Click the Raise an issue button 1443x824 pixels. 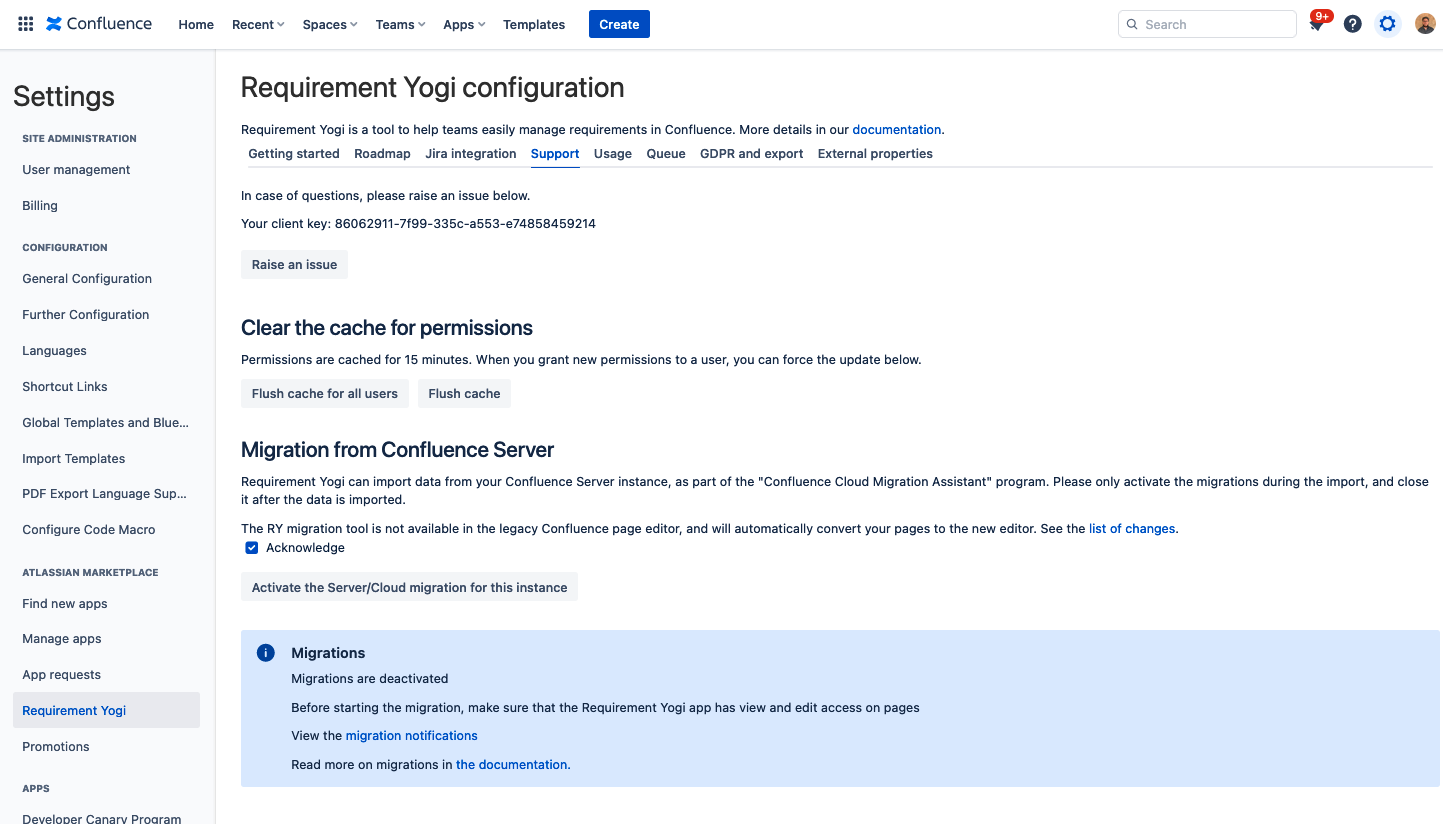tap(294, 265)
